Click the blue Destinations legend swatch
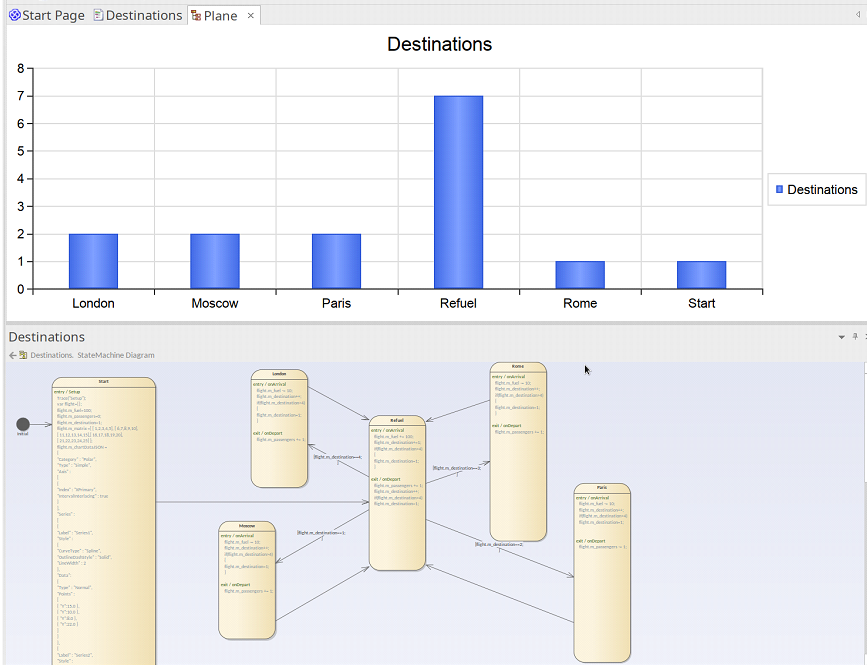The width and height of the screenshot is (867, 665). tap(778, 189)
